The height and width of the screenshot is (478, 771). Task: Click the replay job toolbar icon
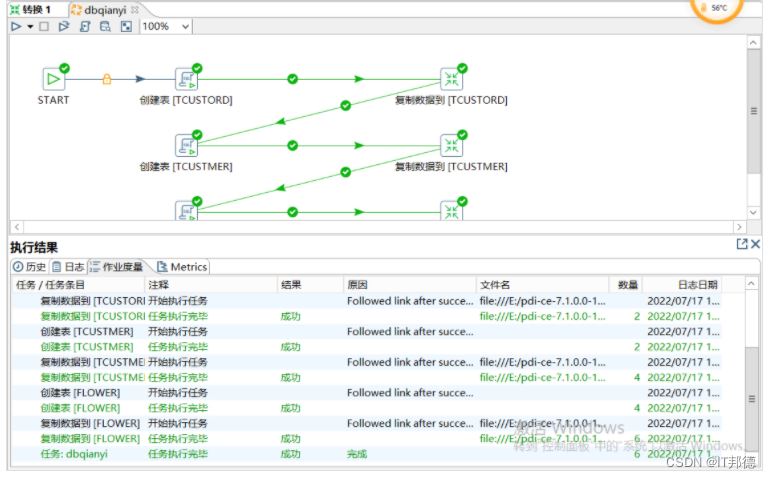pos(64,27)
